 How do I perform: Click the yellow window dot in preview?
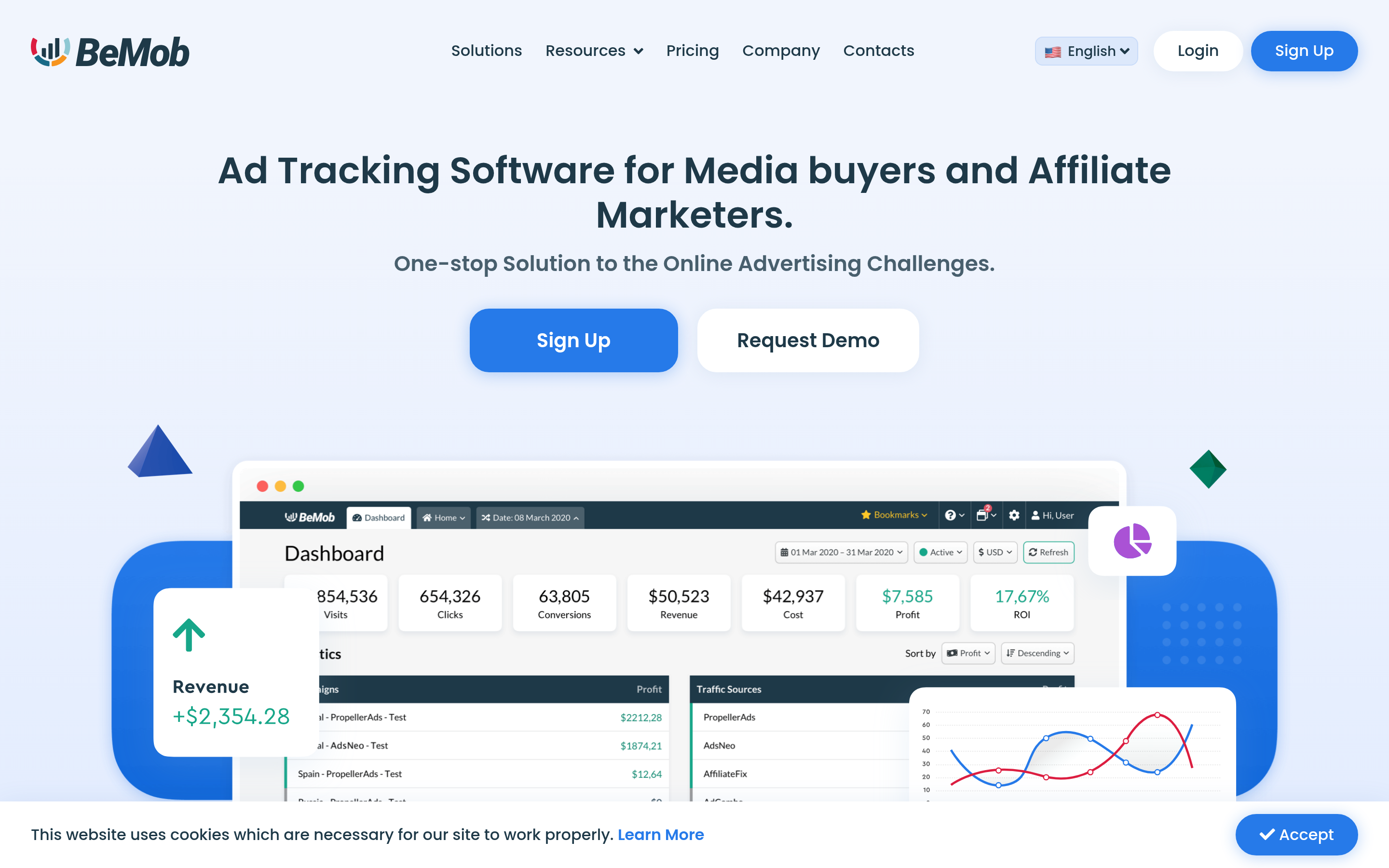280,486
